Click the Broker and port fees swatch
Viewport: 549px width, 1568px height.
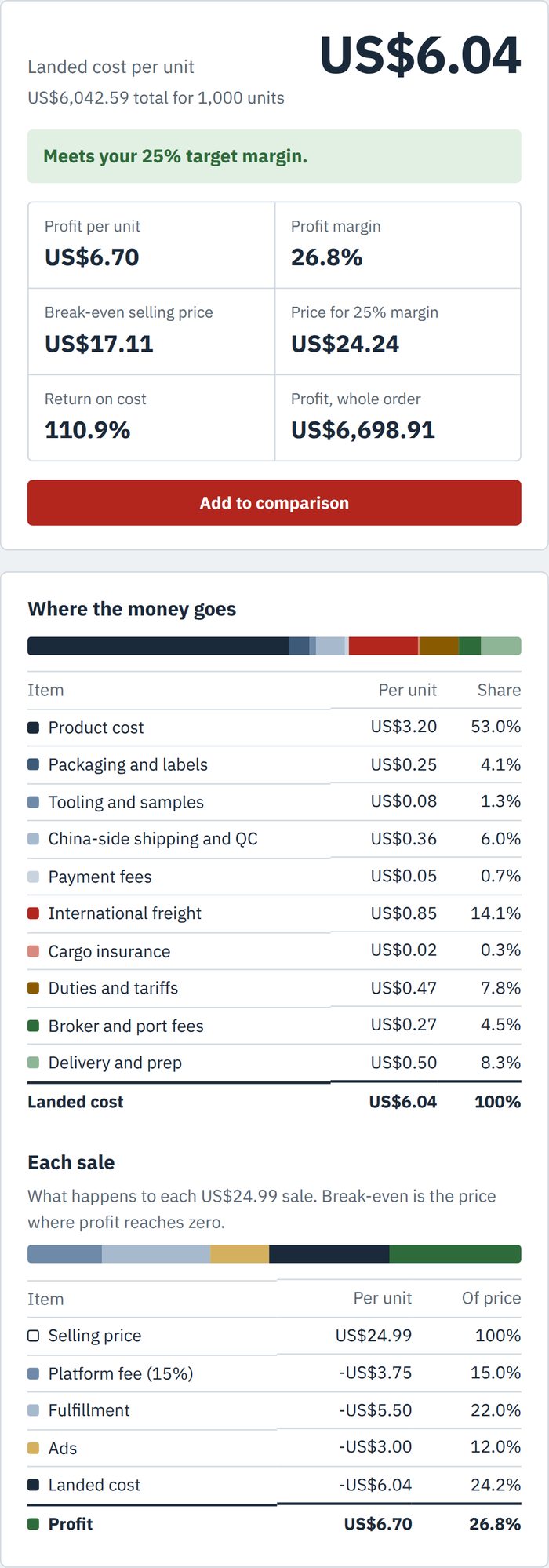click(33, 1026)
